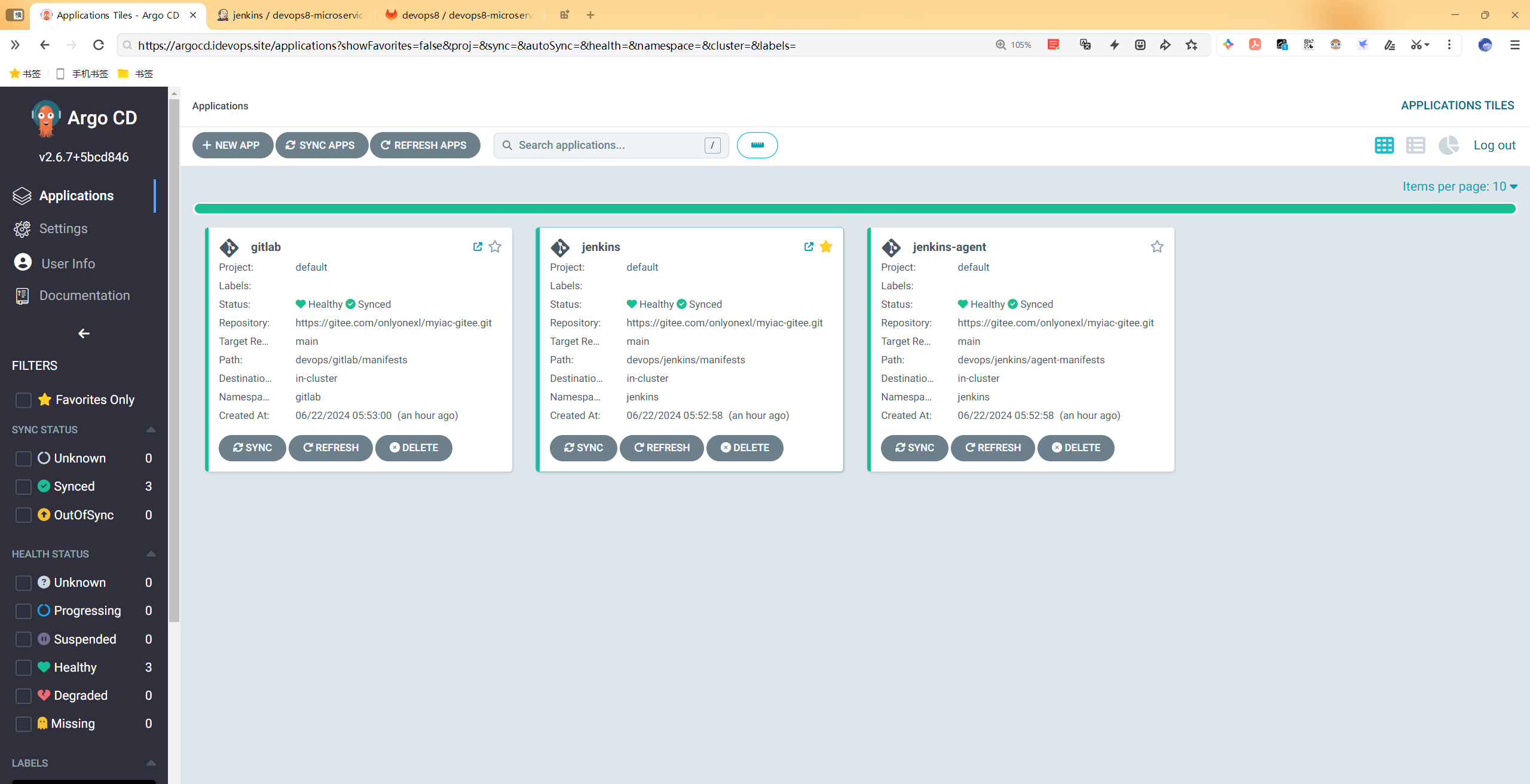The height and width of the screenshot is (784, 1530).
Task: Click the browser address bar URL
Action: click(467, 45)
